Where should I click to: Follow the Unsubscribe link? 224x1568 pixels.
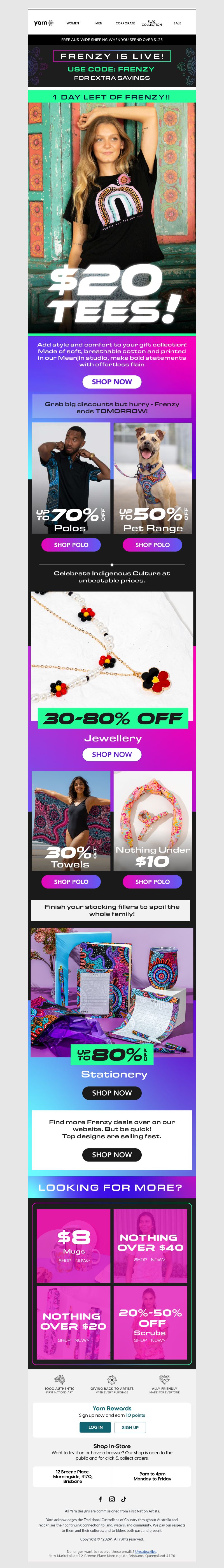[146, 1551]
